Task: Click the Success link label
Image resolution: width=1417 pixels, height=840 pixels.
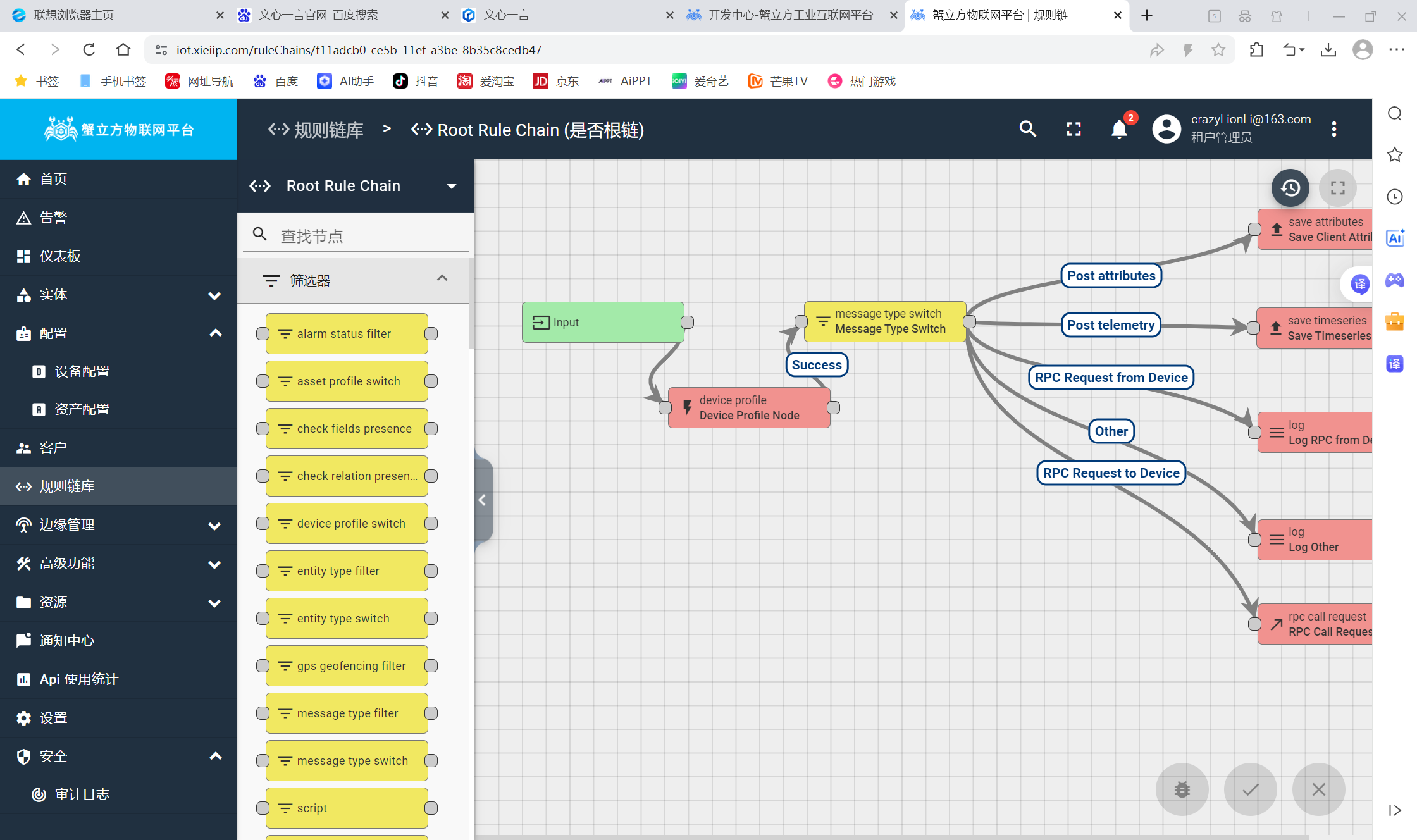Action: 817,365
